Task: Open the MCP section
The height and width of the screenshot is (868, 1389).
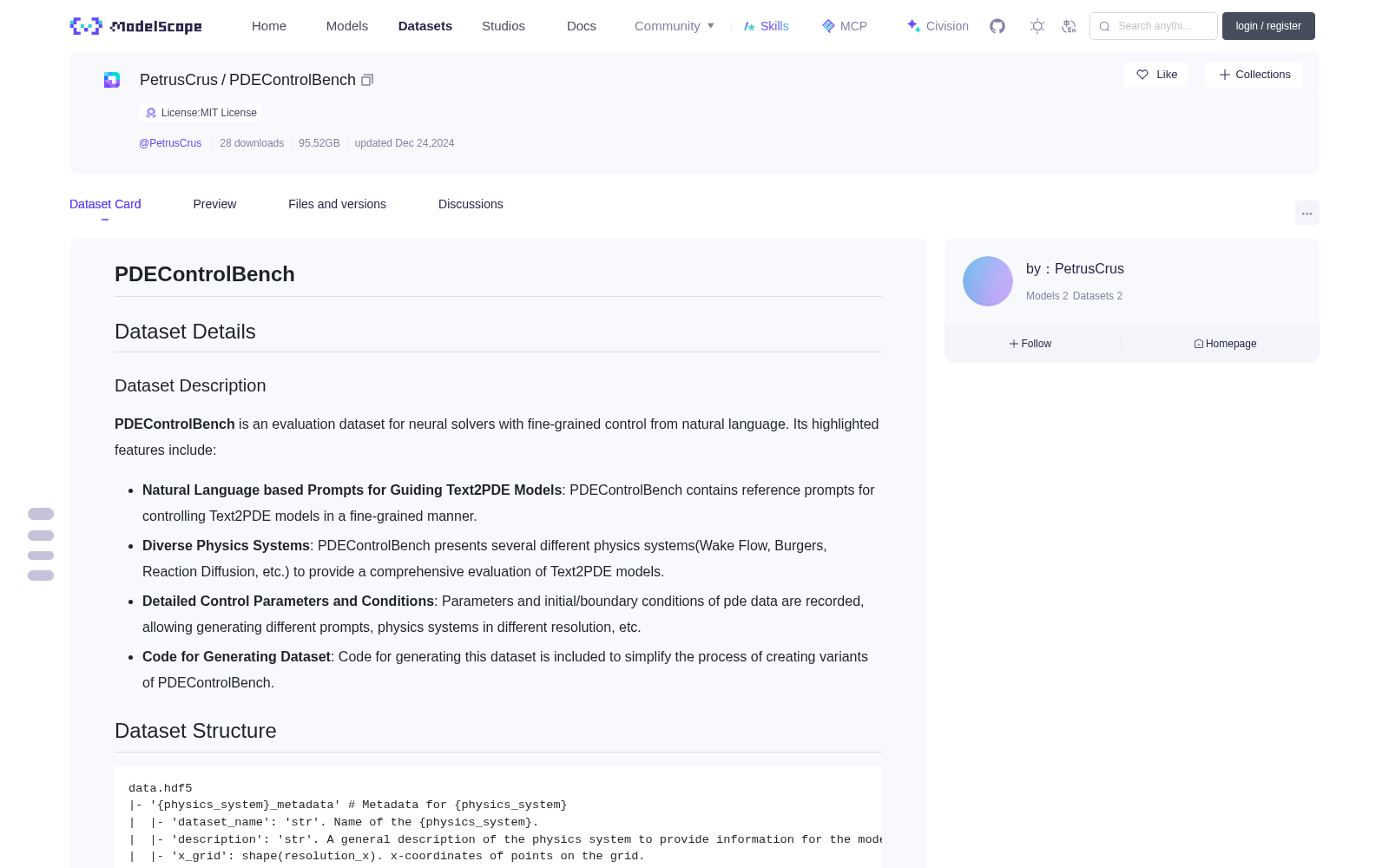Action: [844, 26]
